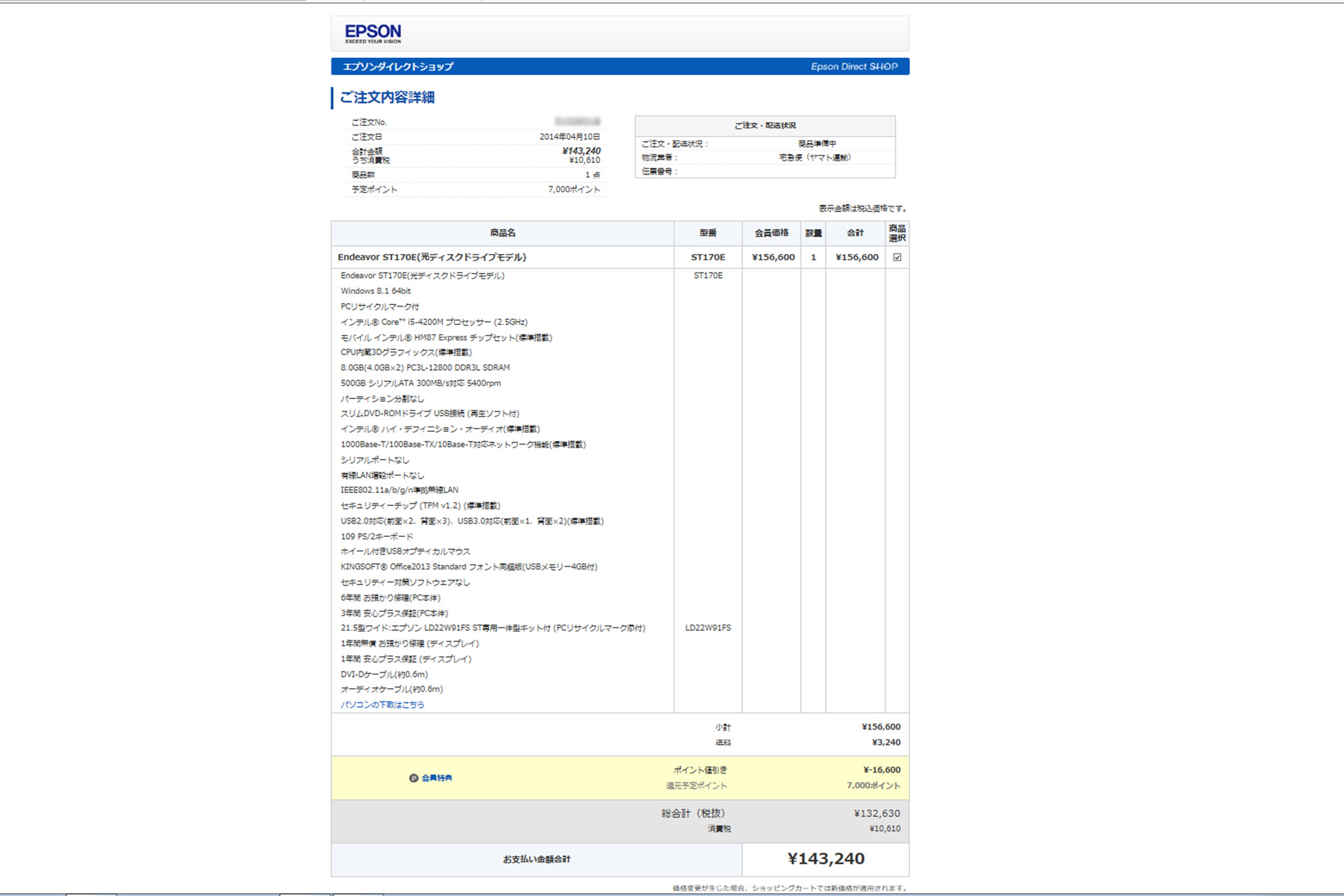Click the お支払い金額合計 label
Viewport: 1344px width, 896px height.
[536, 859]
